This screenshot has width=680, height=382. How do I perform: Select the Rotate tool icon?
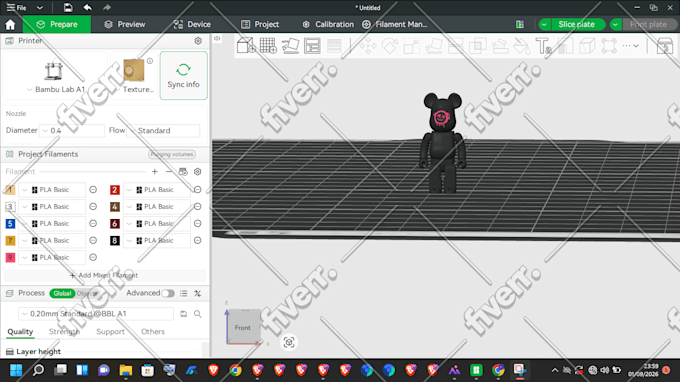[x=389, y=46]
